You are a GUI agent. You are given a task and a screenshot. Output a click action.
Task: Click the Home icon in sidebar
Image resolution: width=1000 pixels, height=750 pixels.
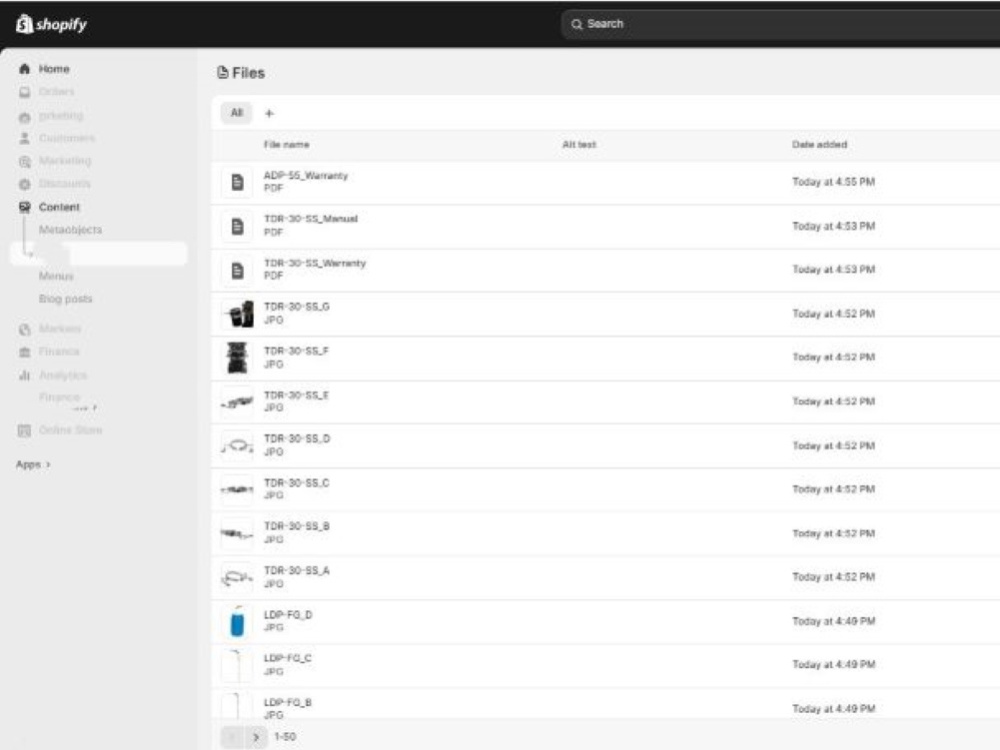25,69
